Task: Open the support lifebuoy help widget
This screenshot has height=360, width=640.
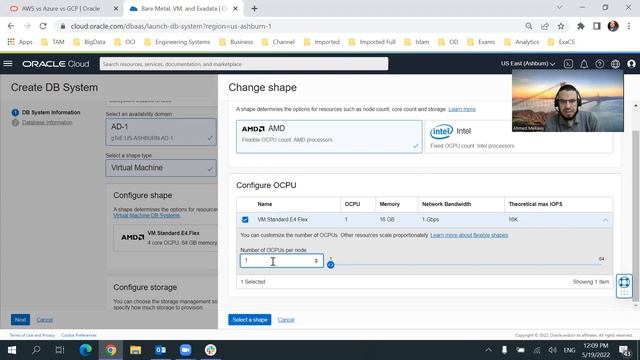Action: [624, 285]
